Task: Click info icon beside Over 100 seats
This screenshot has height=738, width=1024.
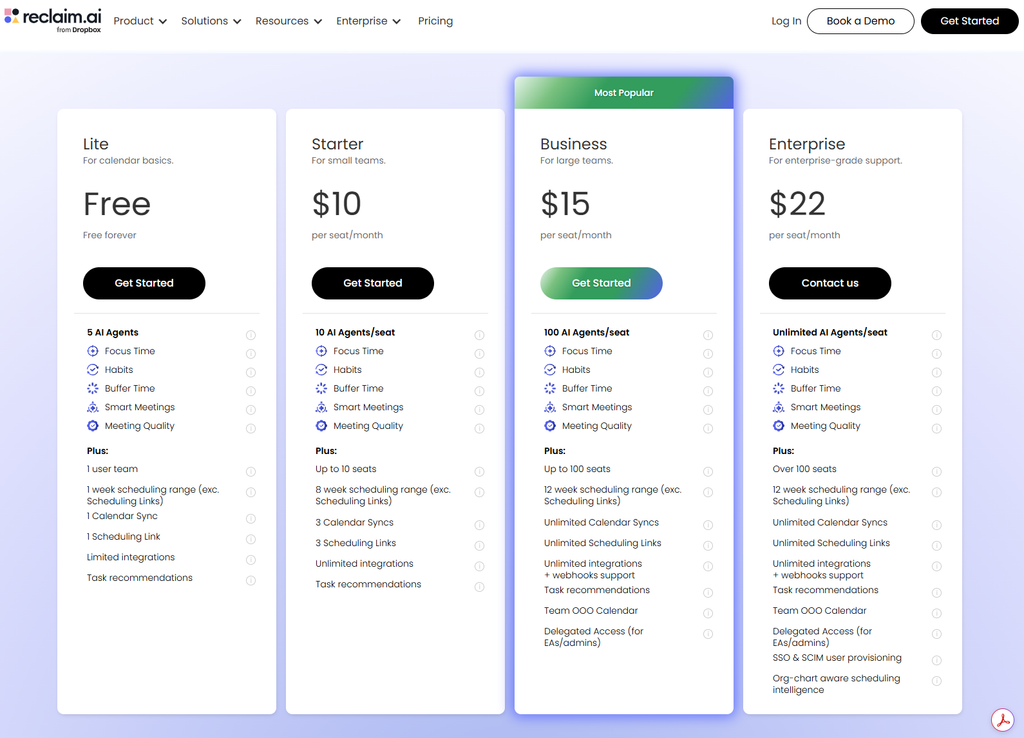Action: pyautogui.click(x=936, y=472)
